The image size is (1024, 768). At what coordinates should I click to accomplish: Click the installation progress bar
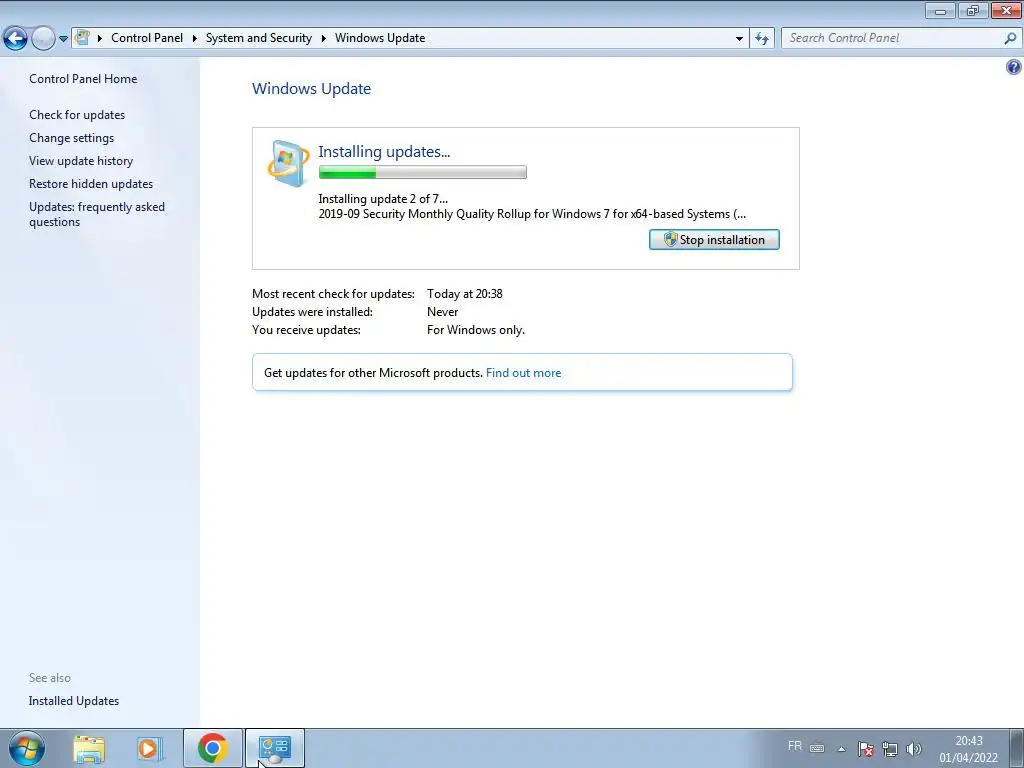click(x=423, y=172)
